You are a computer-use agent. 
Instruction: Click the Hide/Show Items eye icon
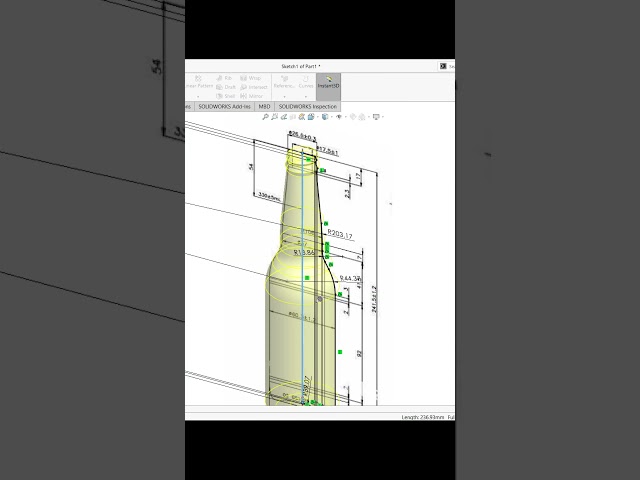[339, 117]
